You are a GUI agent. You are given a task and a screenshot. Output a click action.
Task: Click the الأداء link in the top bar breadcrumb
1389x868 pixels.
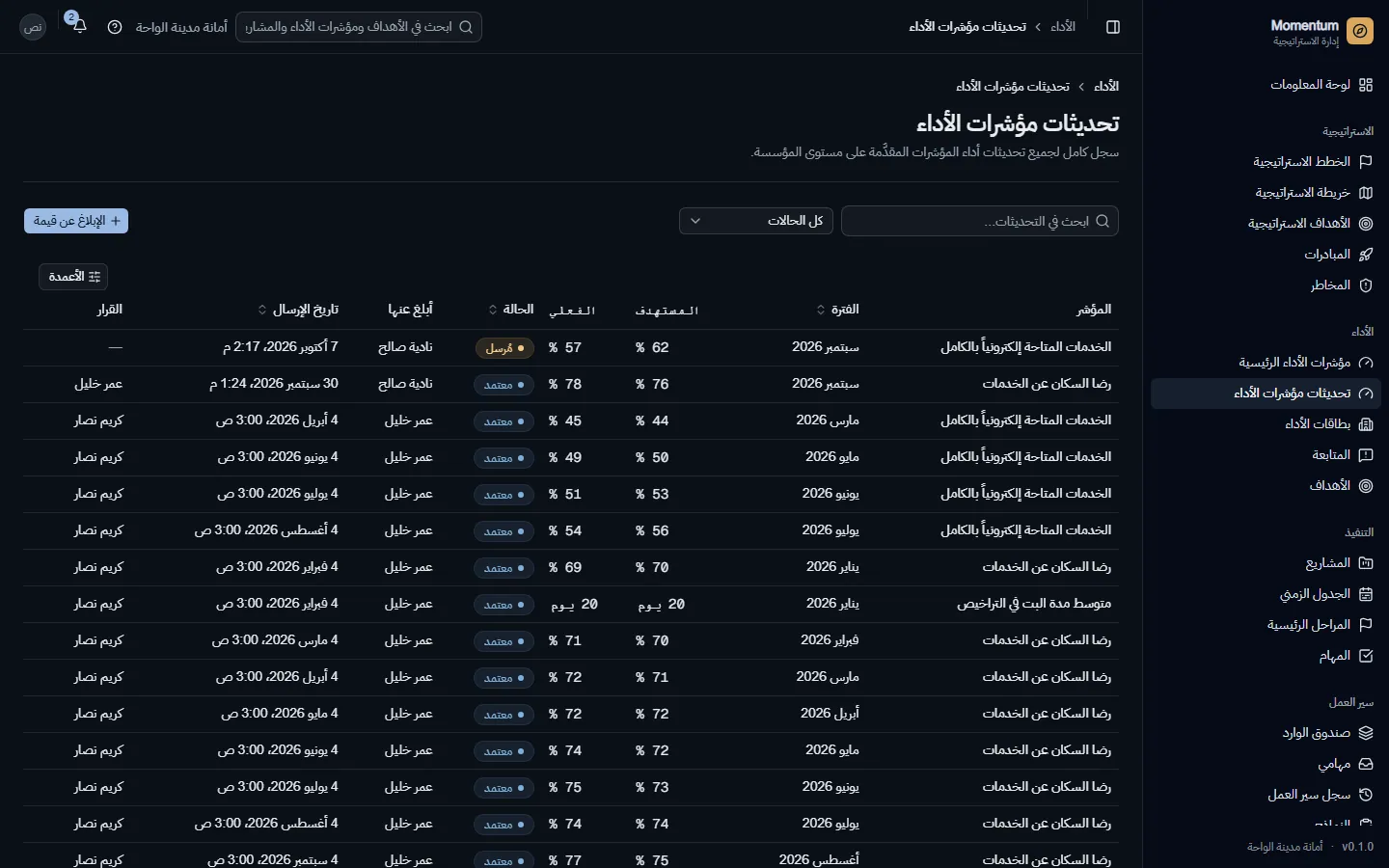1063,27
